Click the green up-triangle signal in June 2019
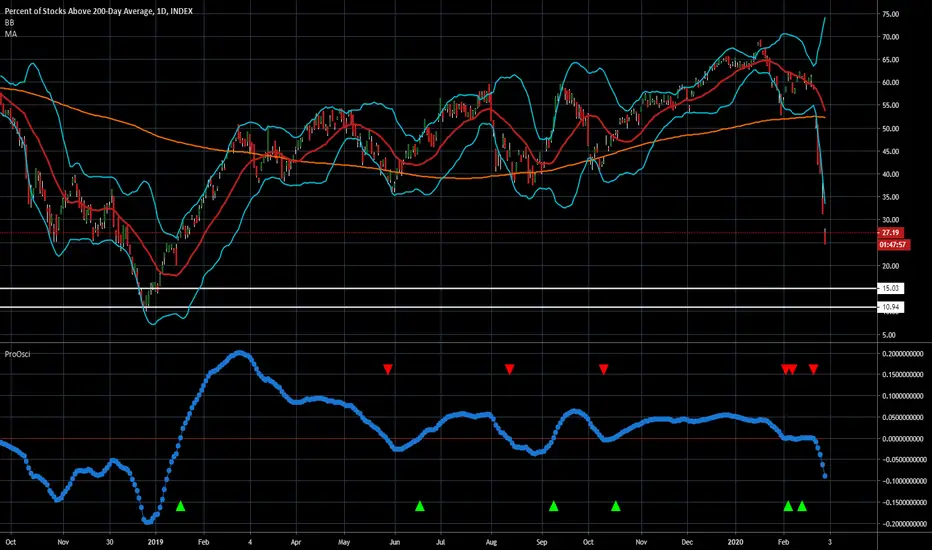This screenshot has width=932, height=550. pyautogui.click(x=420, y=506)
